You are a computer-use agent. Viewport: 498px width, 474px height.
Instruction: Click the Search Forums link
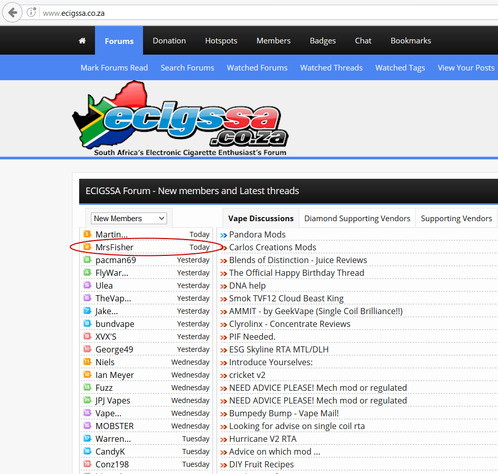[187, 68]
